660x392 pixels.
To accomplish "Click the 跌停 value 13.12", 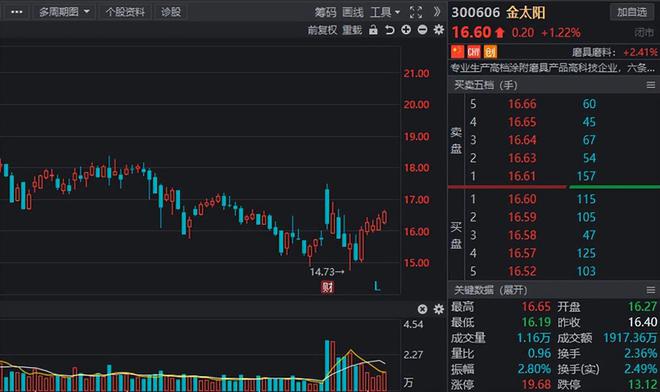I will 642,384.
